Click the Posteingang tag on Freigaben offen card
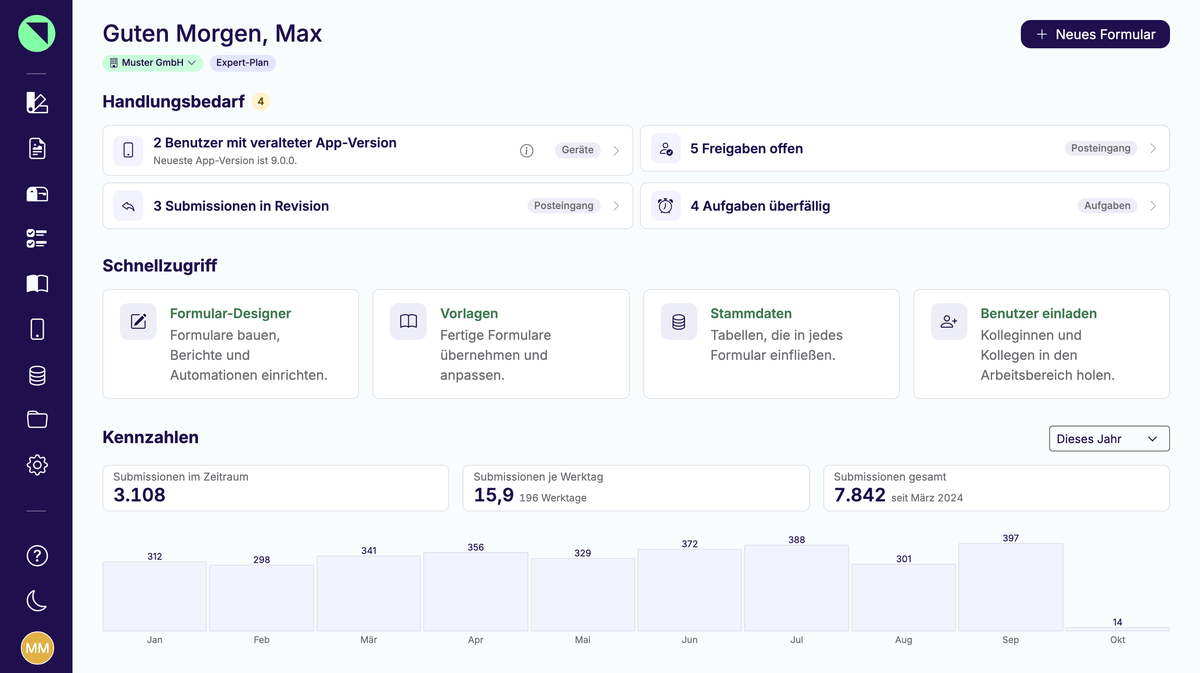This screenshot has width=1200, height=673. pyautogui.click(x=1101, y=148)
